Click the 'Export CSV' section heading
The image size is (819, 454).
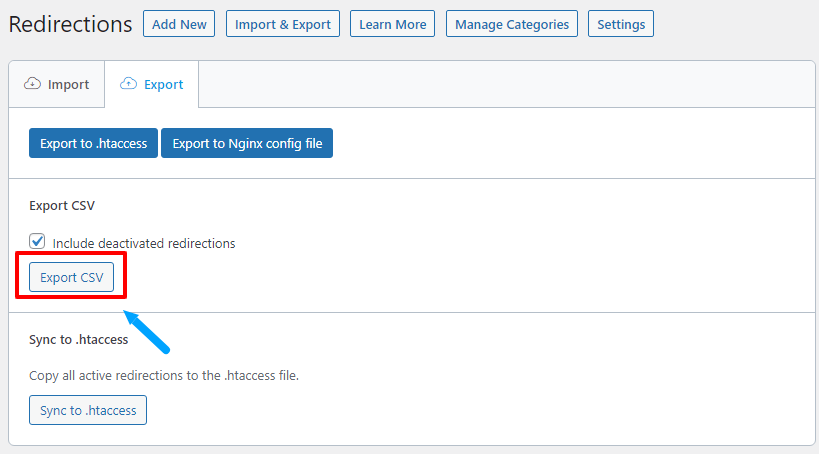(x=62, y=206)
